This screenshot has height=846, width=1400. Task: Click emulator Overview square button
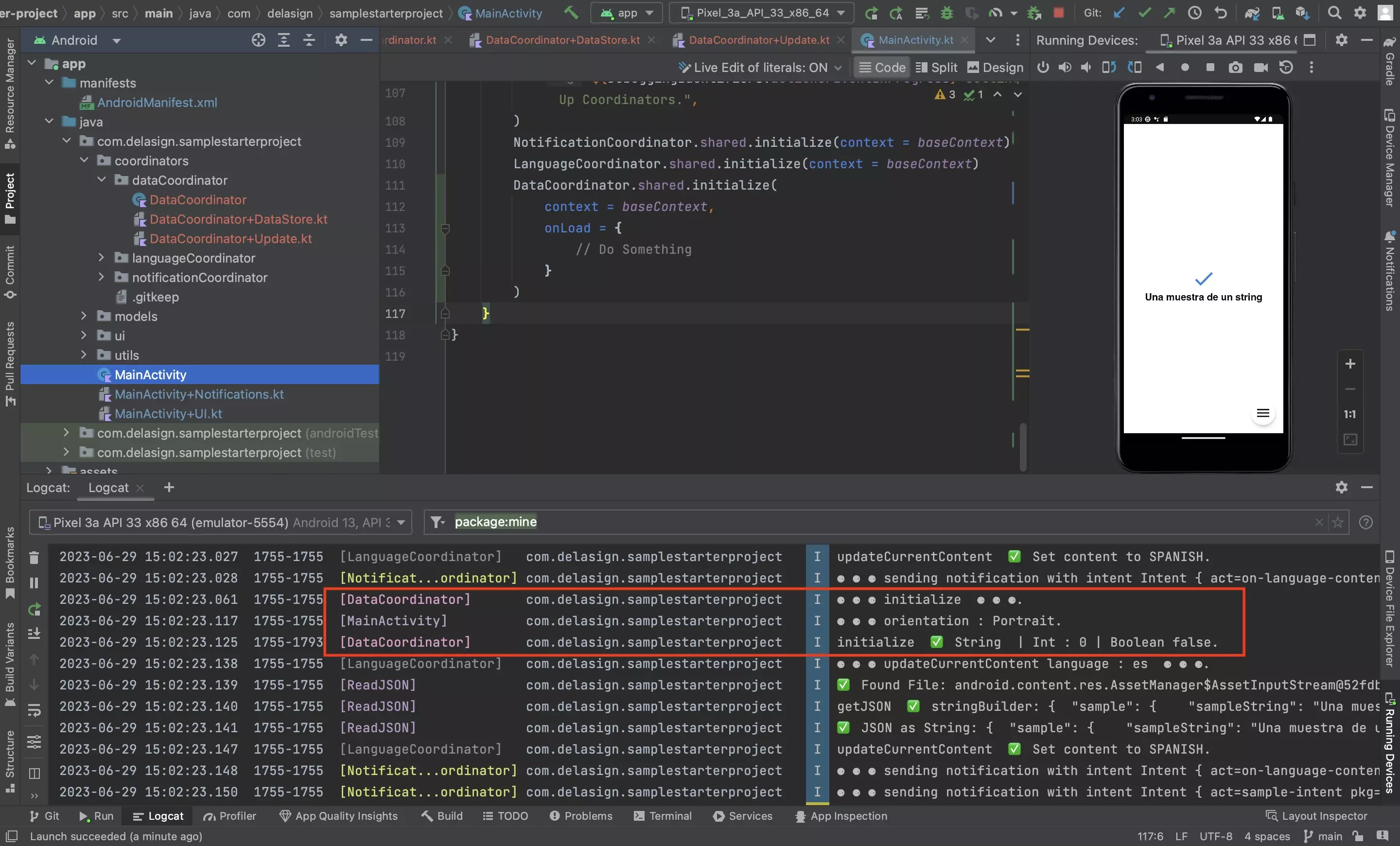point(1209,68)
